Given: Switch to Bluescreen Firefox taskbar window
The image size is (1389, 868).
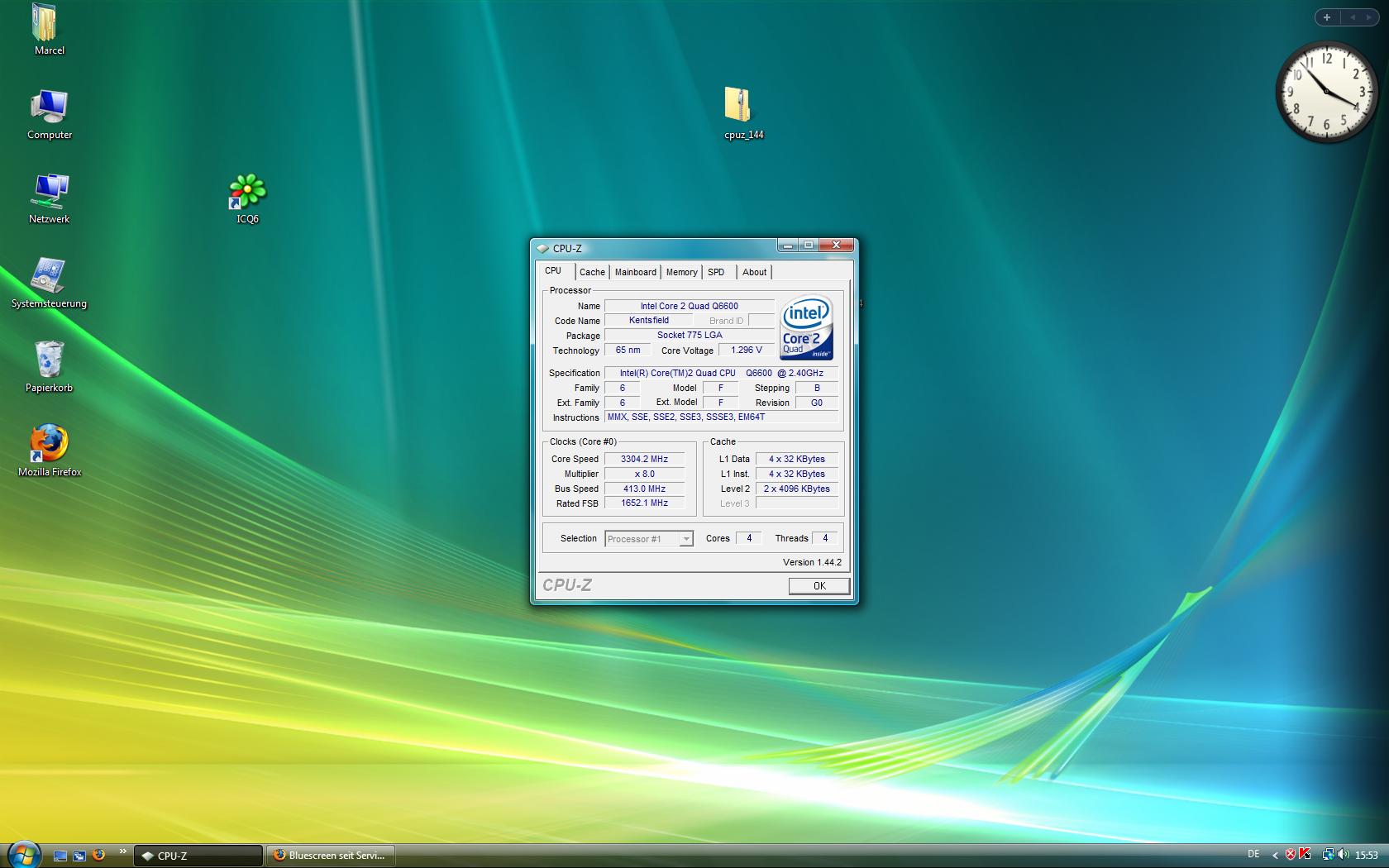Looking at the screenshot, I should point(330,856).
